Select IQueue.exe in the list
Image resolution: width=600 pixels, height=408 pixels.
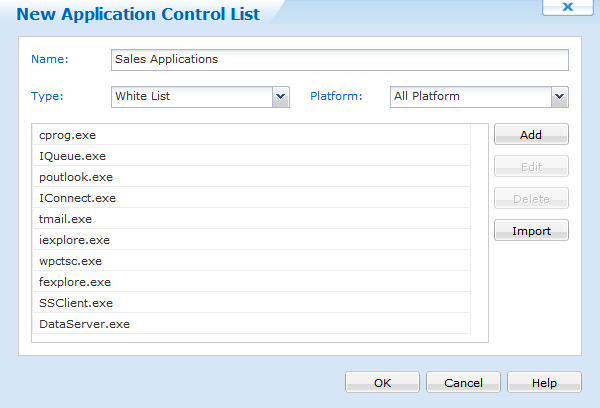(x=251, y=156)
